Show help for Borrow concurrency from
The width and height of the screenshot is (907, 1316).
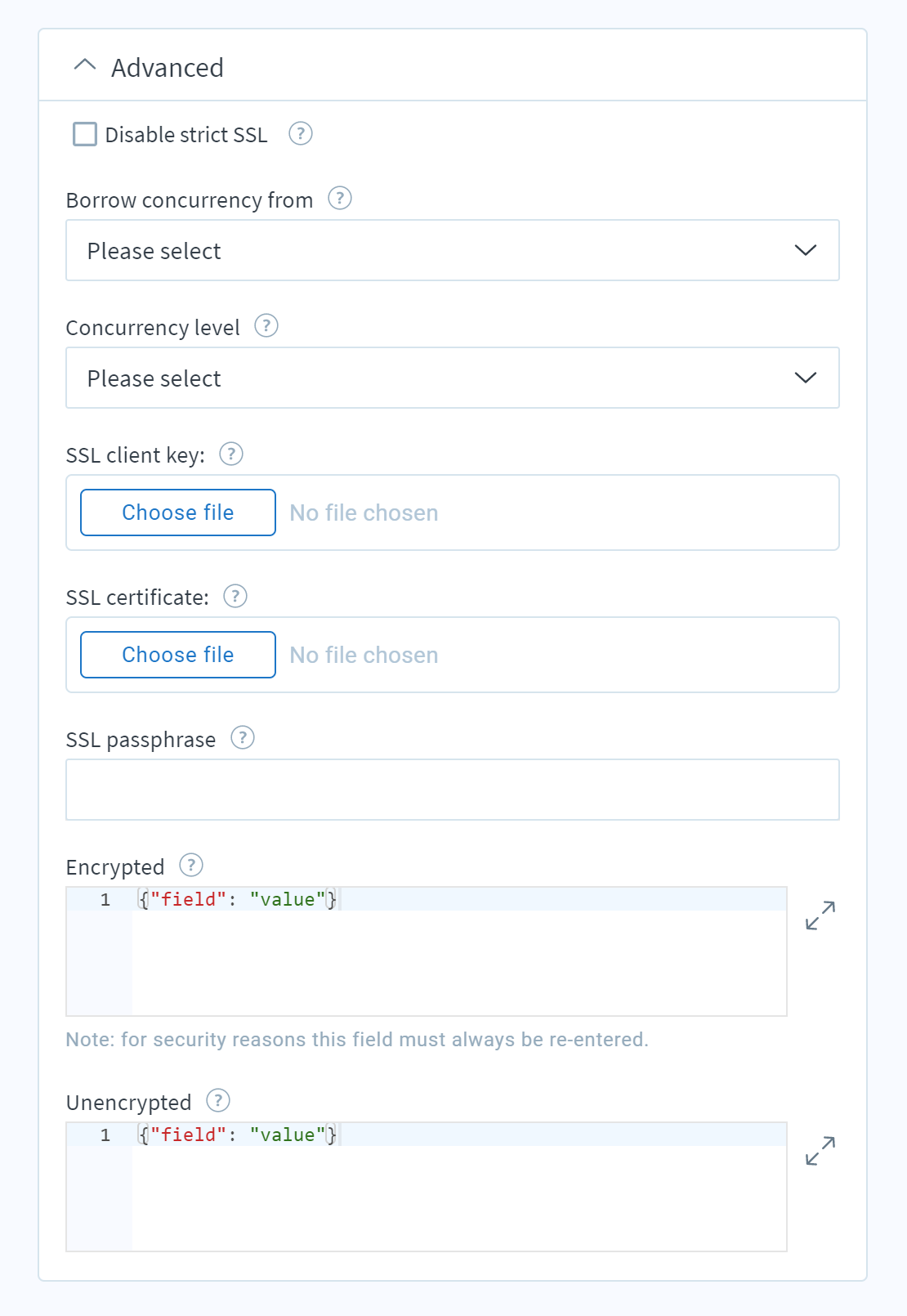(340, 199)
